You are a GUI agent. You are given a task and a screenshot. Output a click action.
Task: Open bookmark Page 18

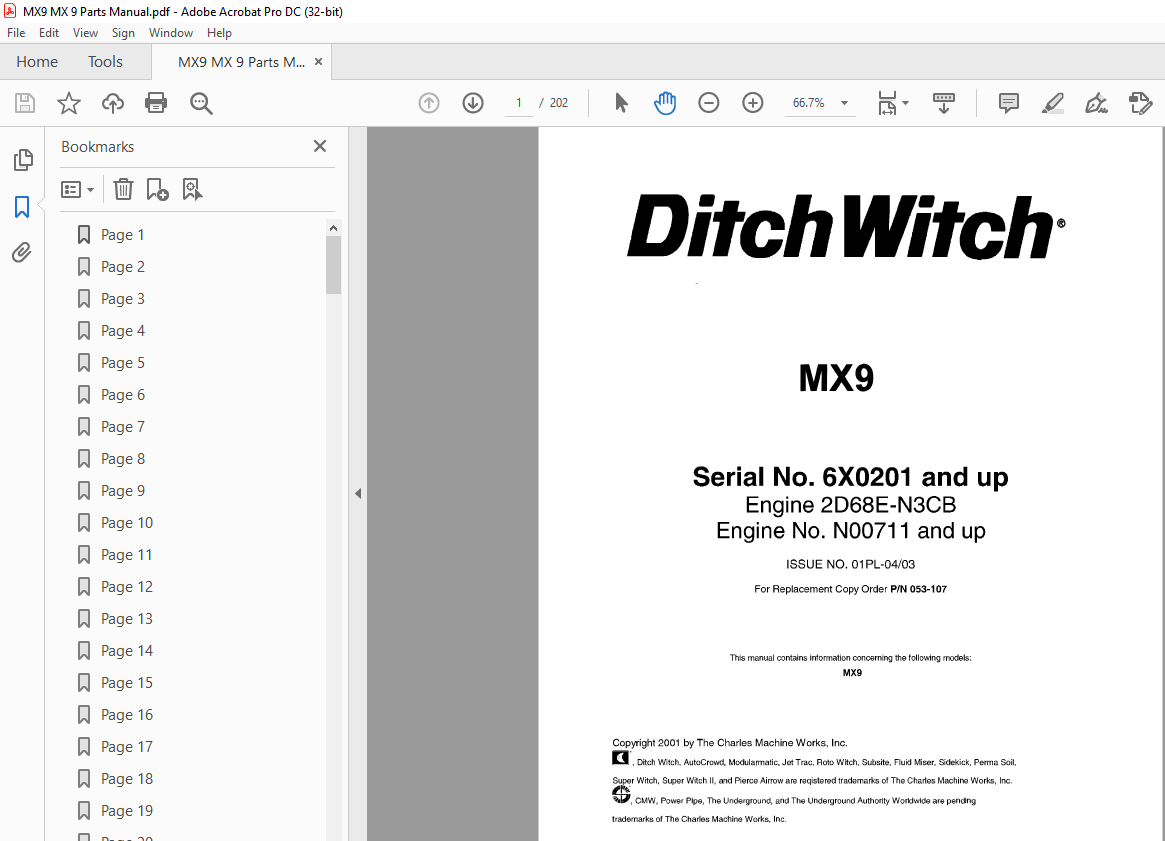tap(126, 778)
